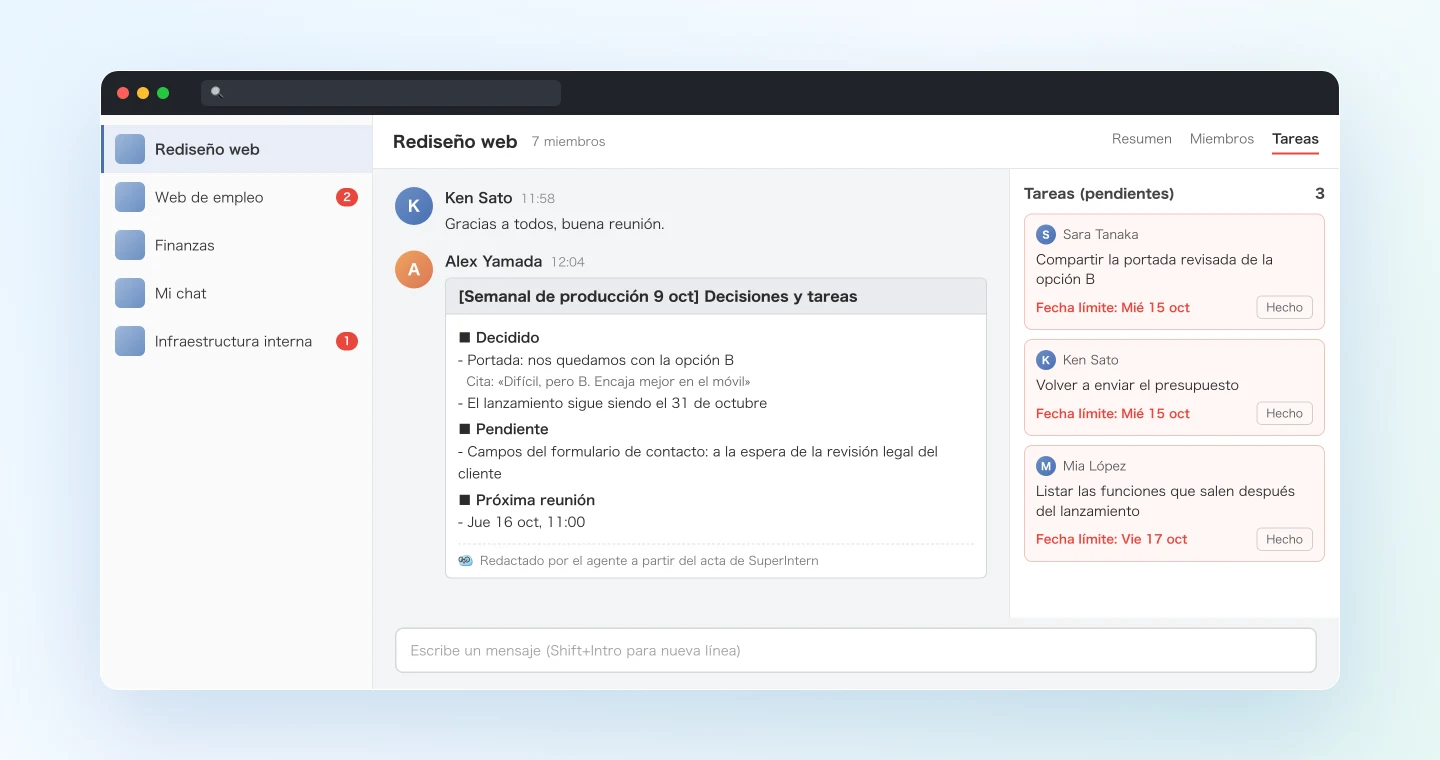Viewport: 1440px width, 760px height.
Task: Click Ken Sato's avatar in the chat
Action: [414, 206]
